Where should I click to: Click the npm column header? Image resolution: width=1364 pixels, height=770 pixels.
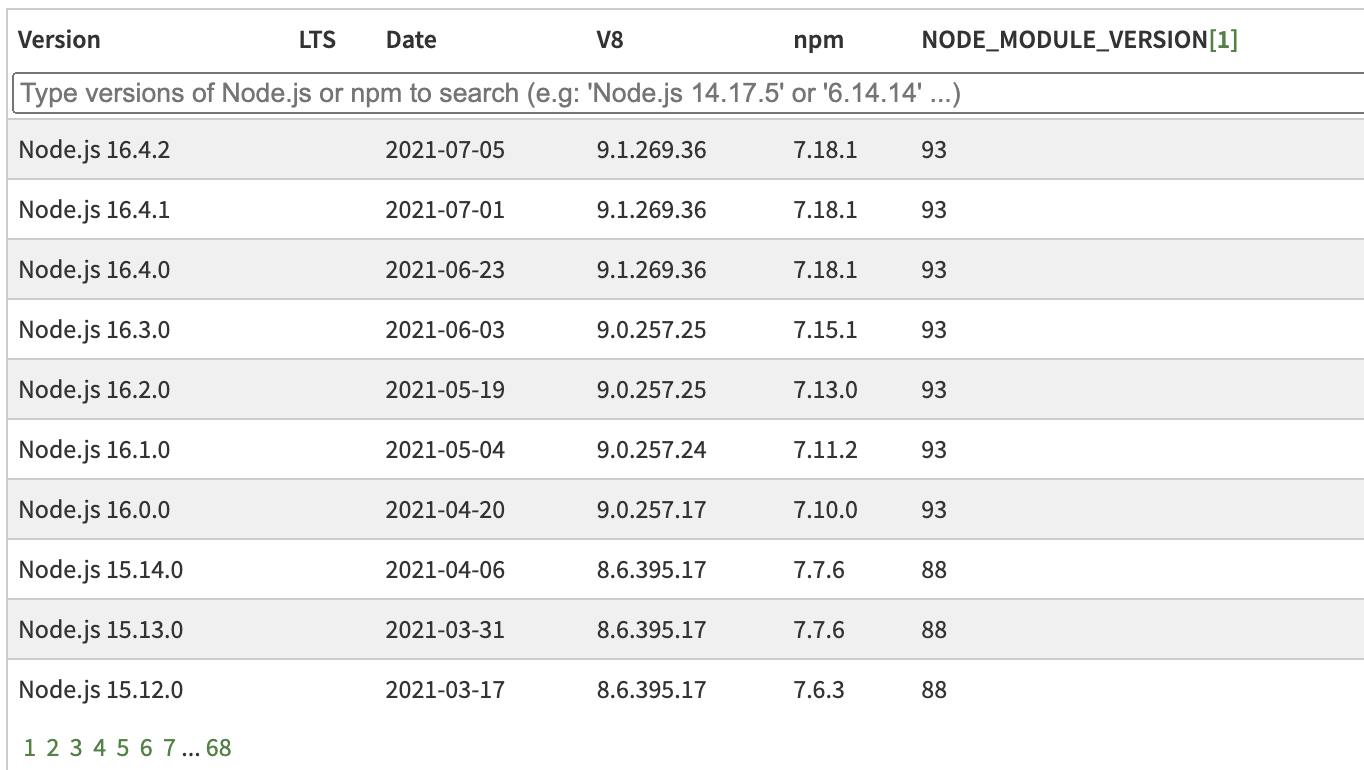pos(818,40)
